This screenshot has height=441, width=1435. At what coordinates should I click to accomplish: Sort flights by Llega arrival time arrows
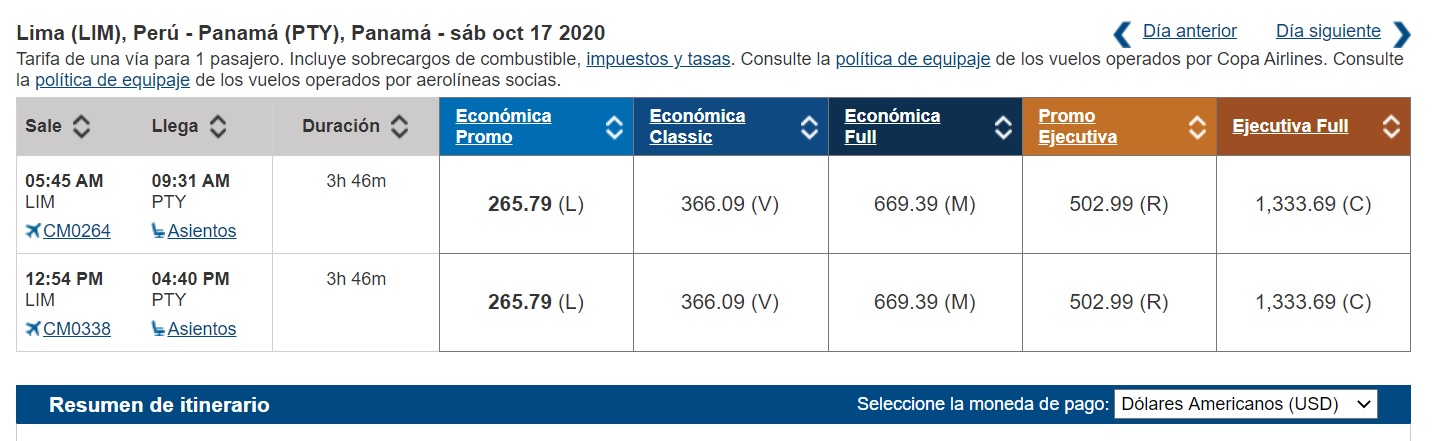point(217,127)
